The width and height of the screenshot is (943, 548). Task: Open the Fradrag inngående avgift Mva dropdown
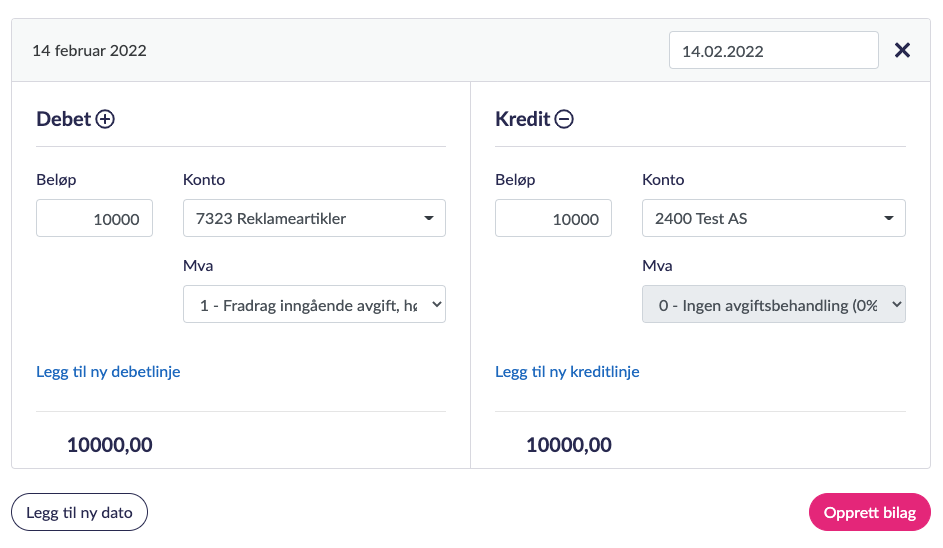point(314,305)
